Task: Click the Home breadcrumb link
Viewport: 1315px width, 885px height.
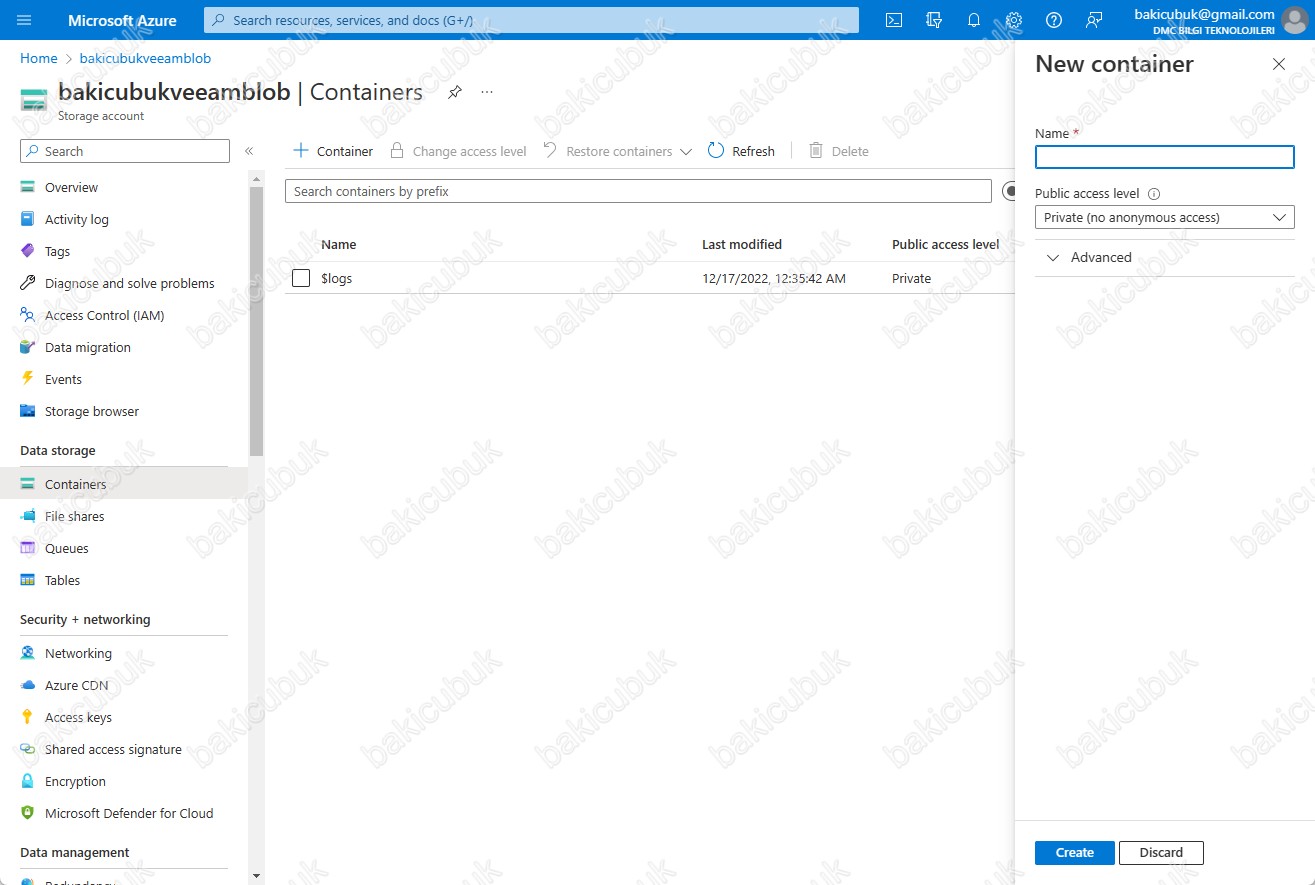Action: (x=39, y=58)
